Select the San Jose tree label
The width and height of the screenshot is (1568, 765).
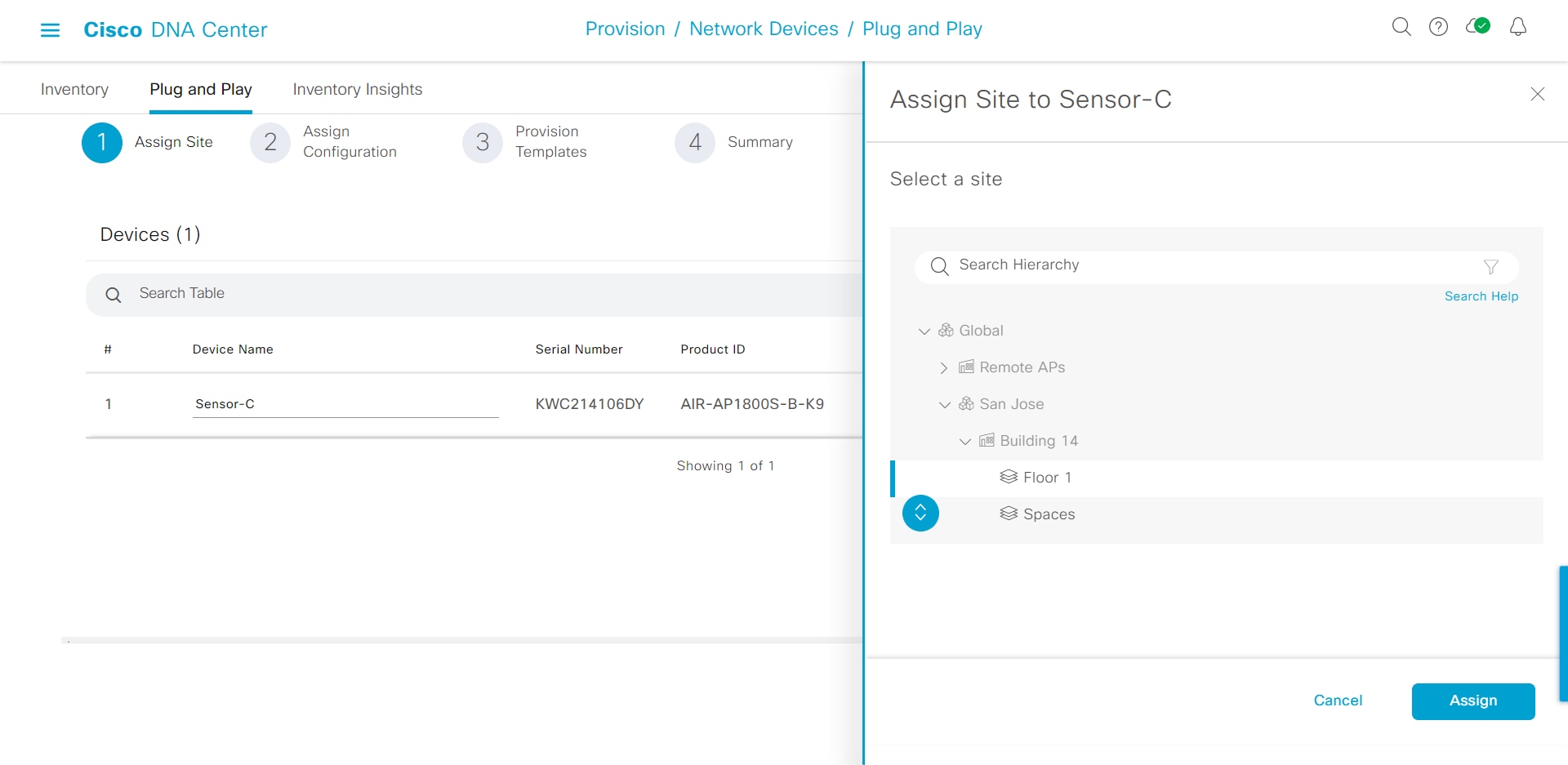pyautogui.click(x=1012, y=404)
